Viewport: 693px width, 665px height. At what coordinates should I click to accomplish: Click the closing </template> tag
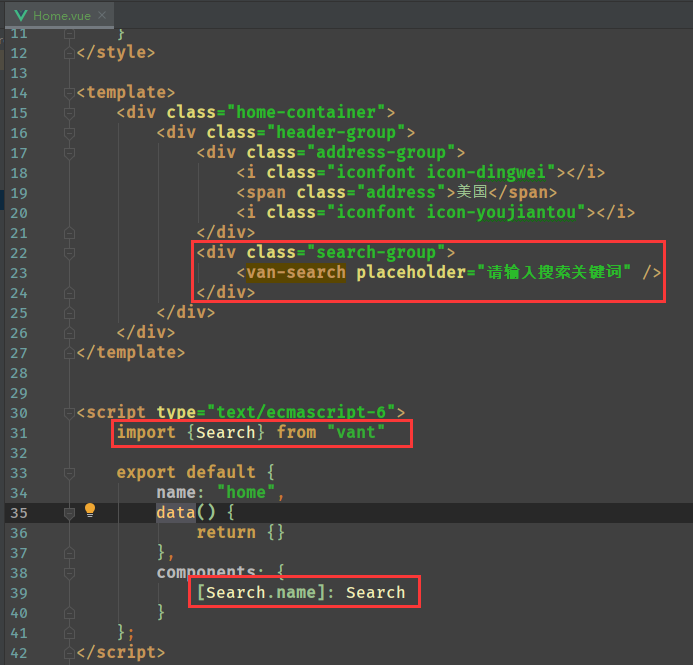[x=130, y=352]
